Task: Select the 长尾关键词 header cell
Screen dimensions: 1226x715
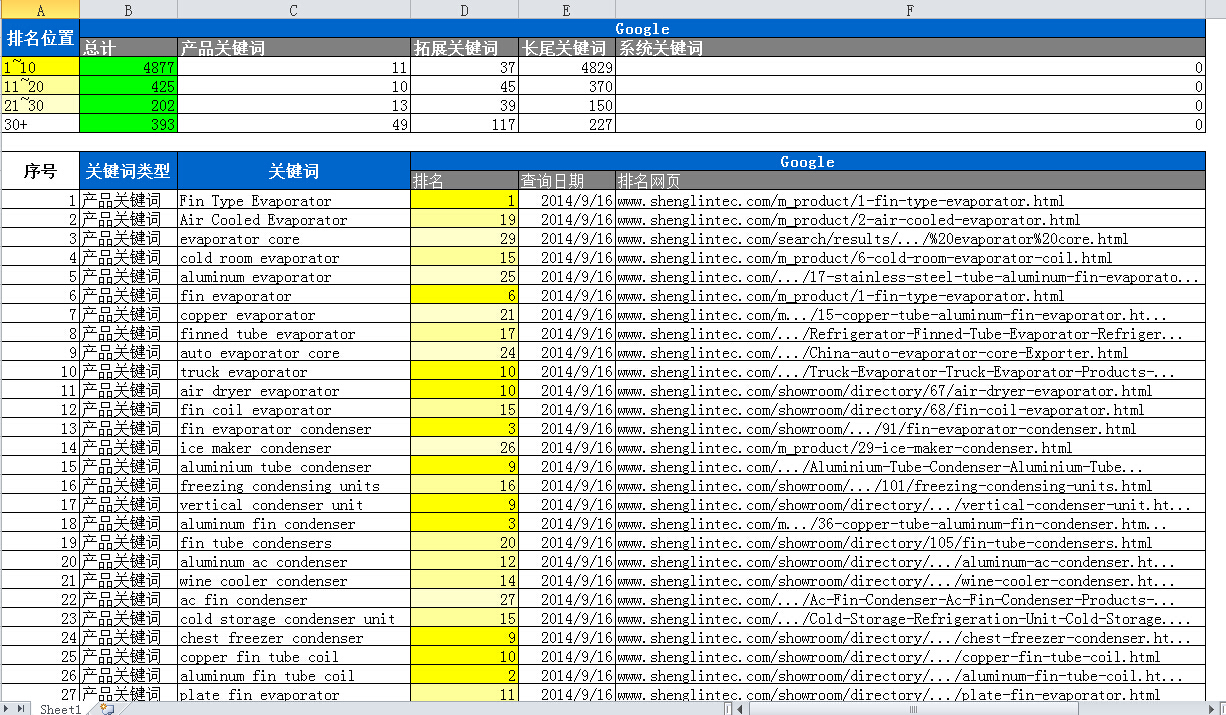Action: [x=566, y=48]
